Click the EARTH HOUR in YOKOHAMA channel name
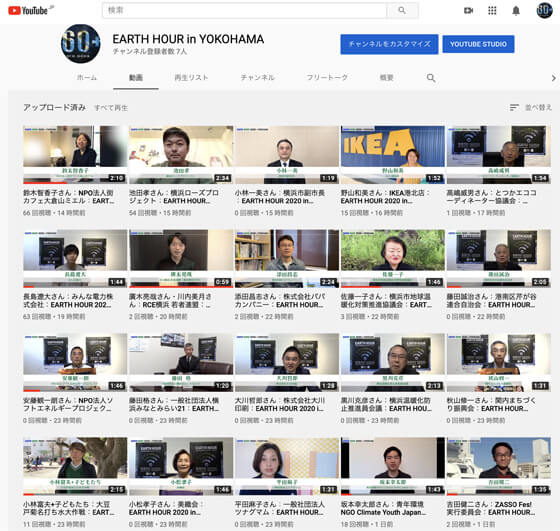This screenshot has height=531, width=560. (x=188, y=39)
